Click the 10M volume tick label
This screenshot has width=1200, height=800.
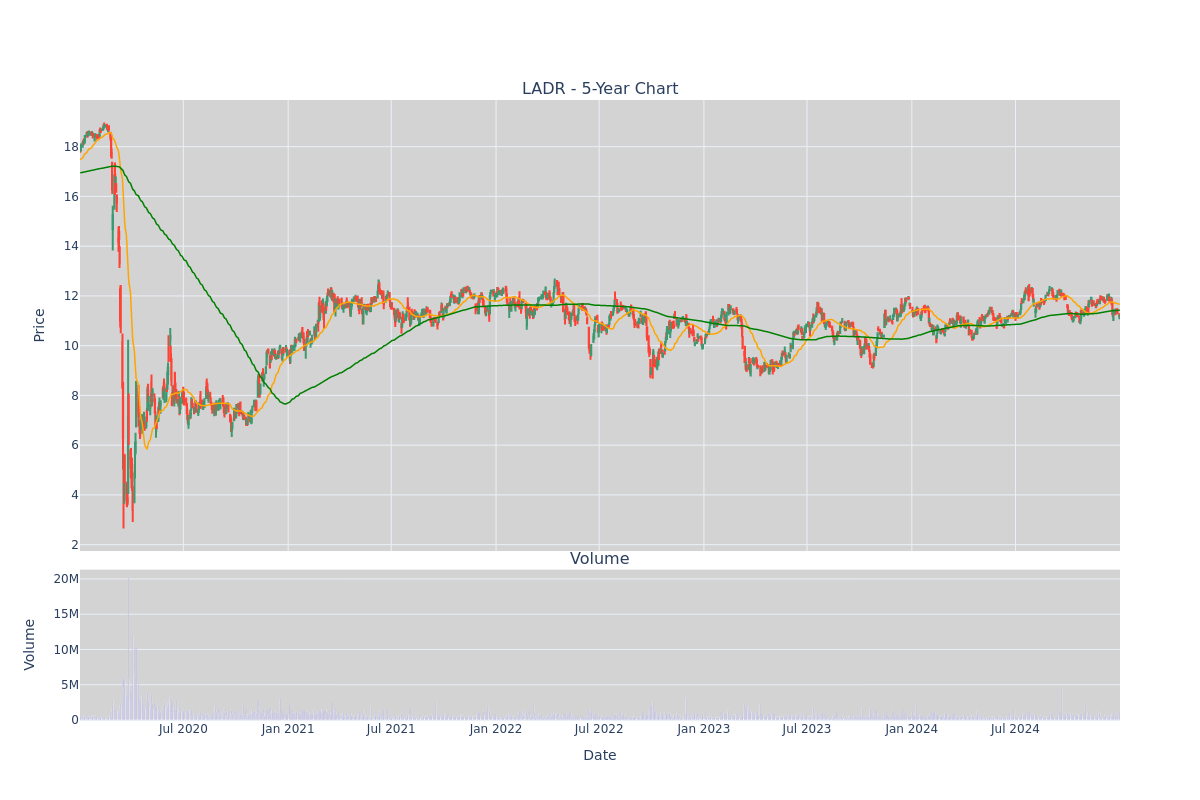tap(66, 650)
